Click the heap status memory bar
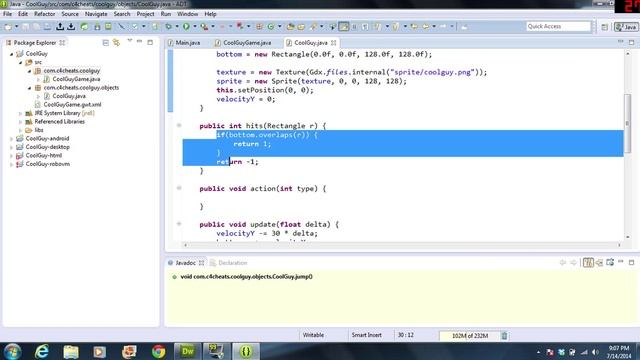This screenshot has height=360, width=640. [x=469, y=336]
